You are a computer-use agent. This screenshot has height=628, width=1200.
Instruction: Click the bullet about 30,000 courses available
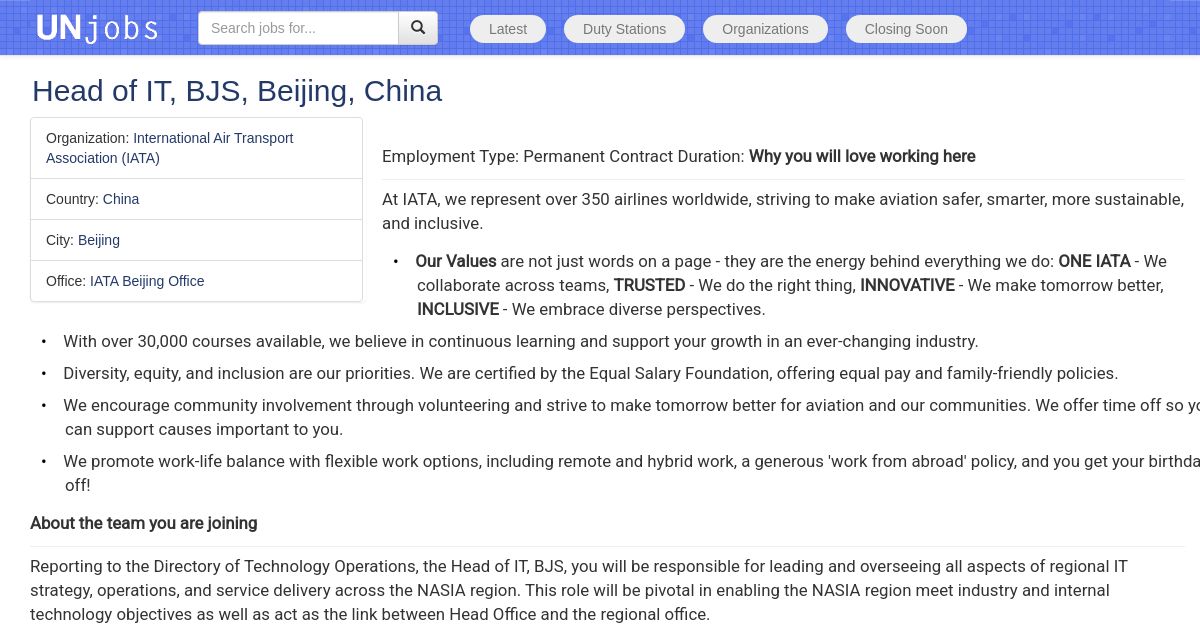click(x=520, y=341)
